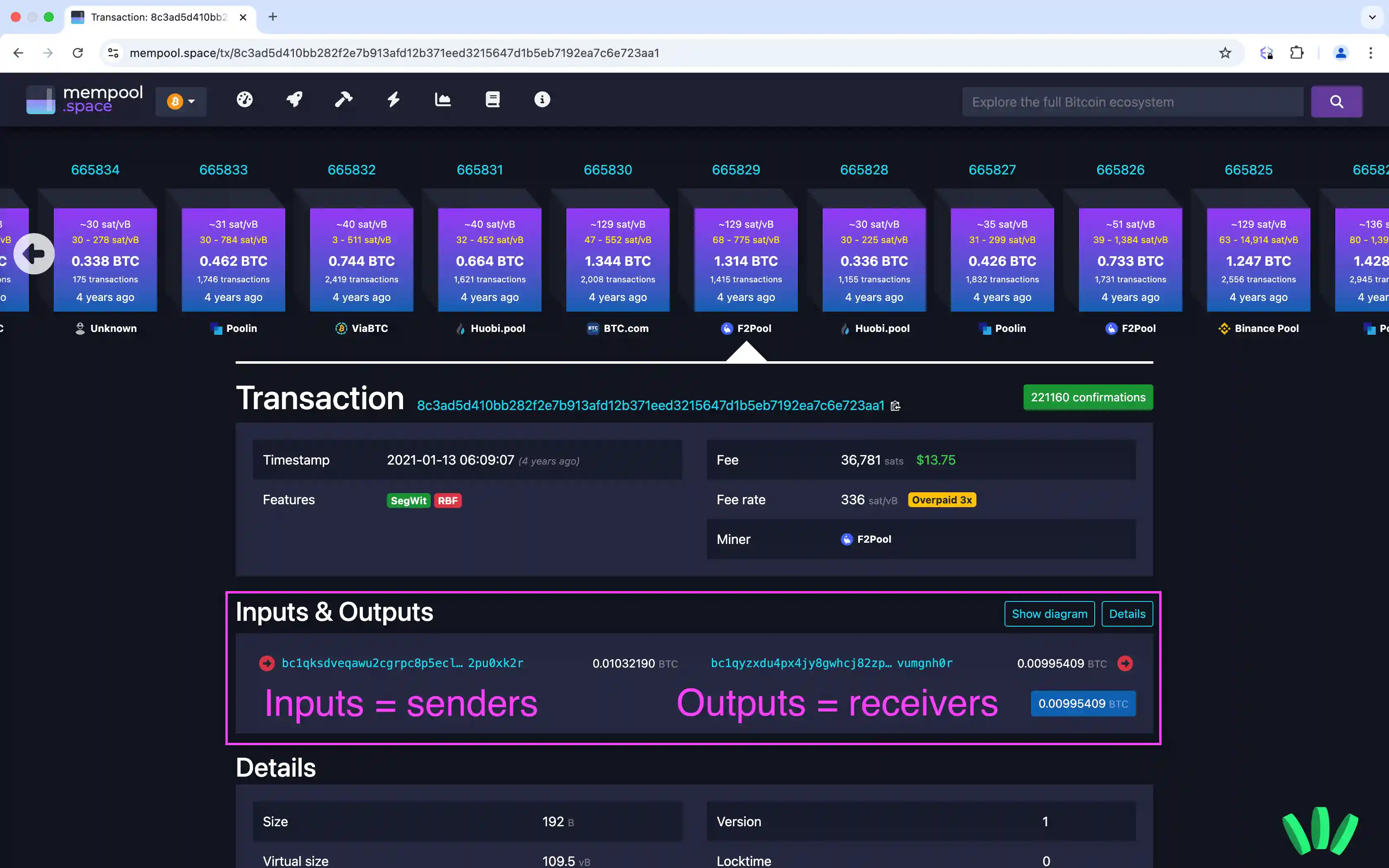Click the Overpaid 3x indicator
1389x868 pixels.
942,499
